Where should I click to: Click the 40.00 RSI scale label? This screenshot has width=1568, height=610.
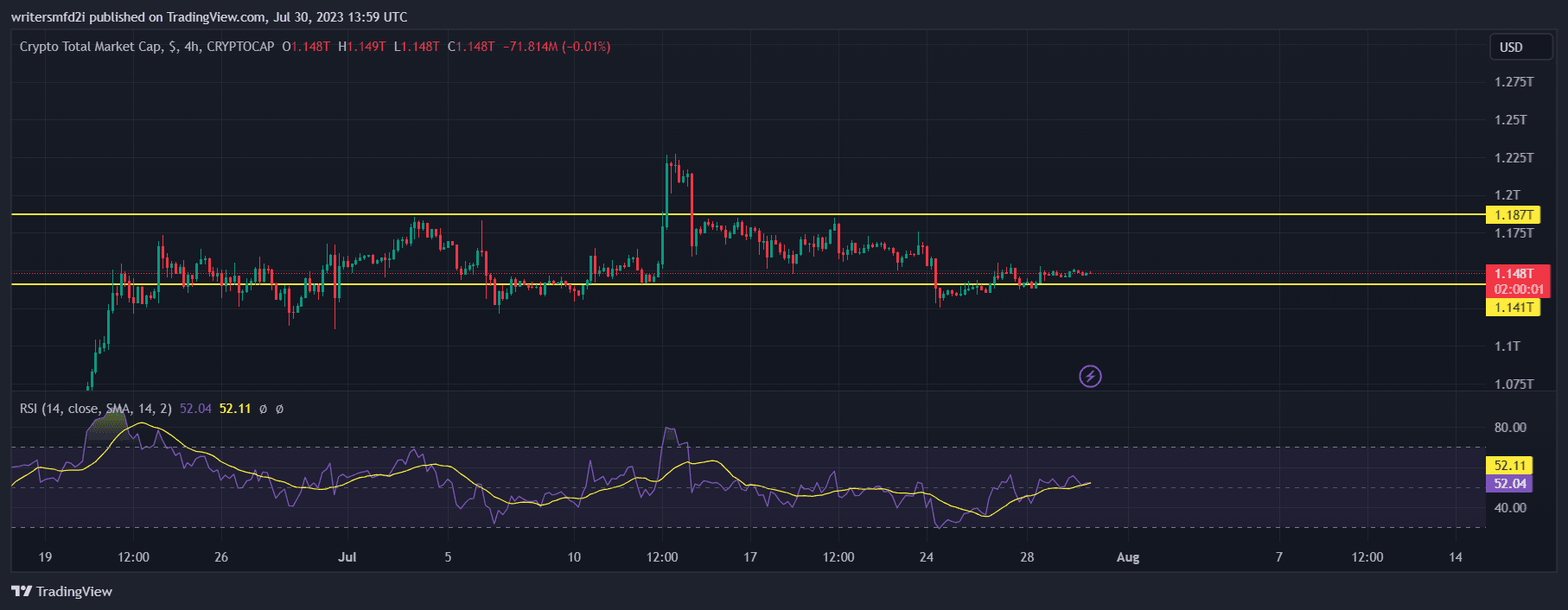click(1510, 507)
